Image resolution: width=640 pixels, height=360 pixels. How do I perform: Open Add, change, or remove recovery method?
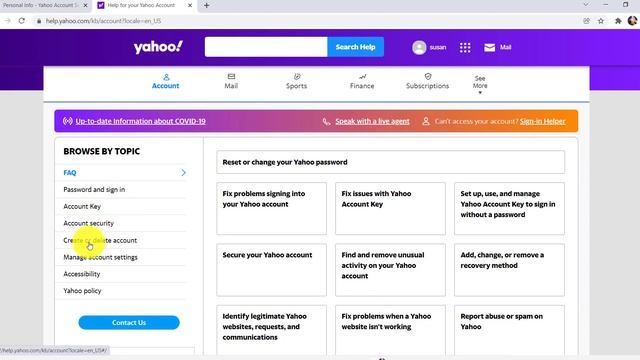pos(509,270)
